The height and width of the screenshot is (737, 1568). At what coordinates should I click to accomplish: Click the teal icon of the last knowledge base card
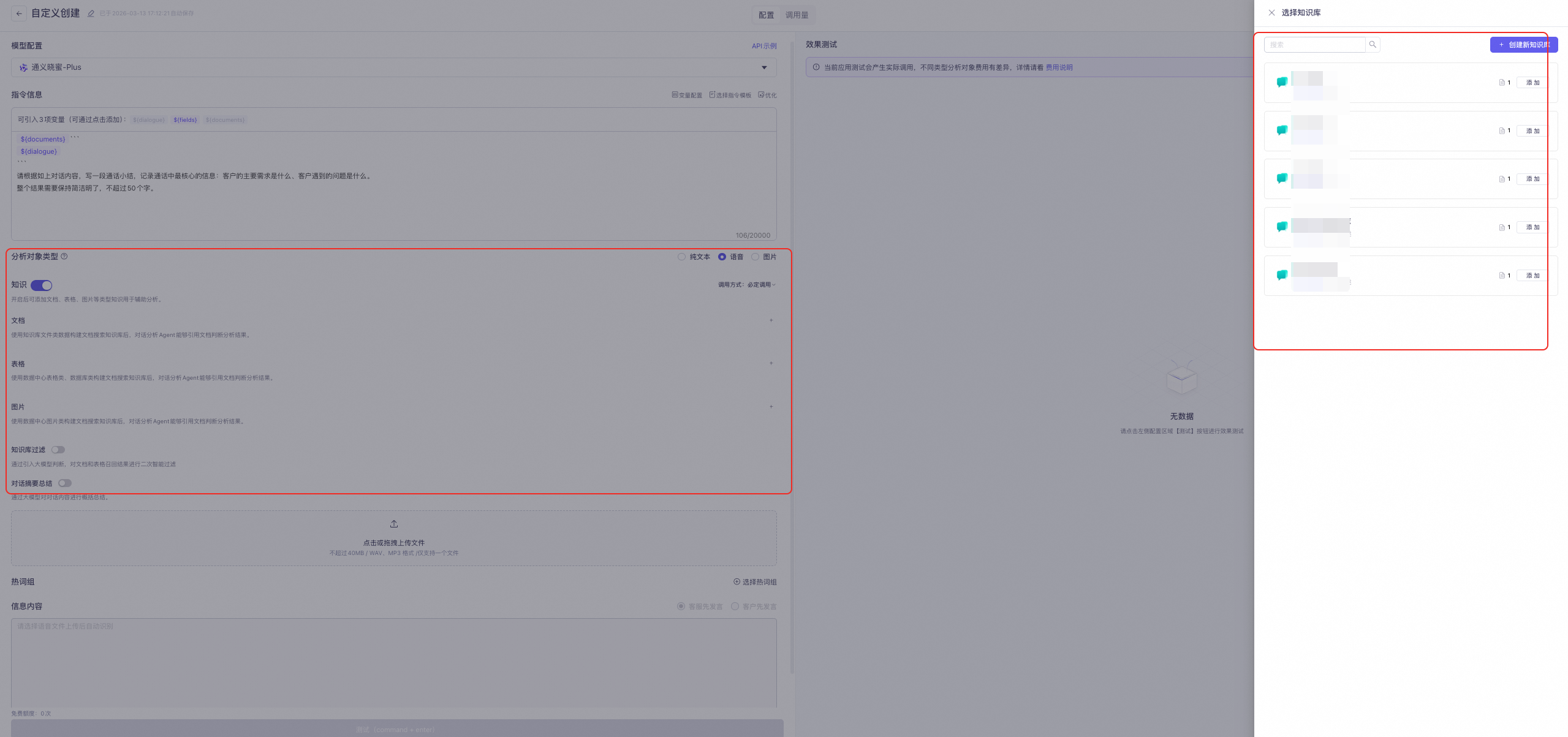tap(1282, 275)
